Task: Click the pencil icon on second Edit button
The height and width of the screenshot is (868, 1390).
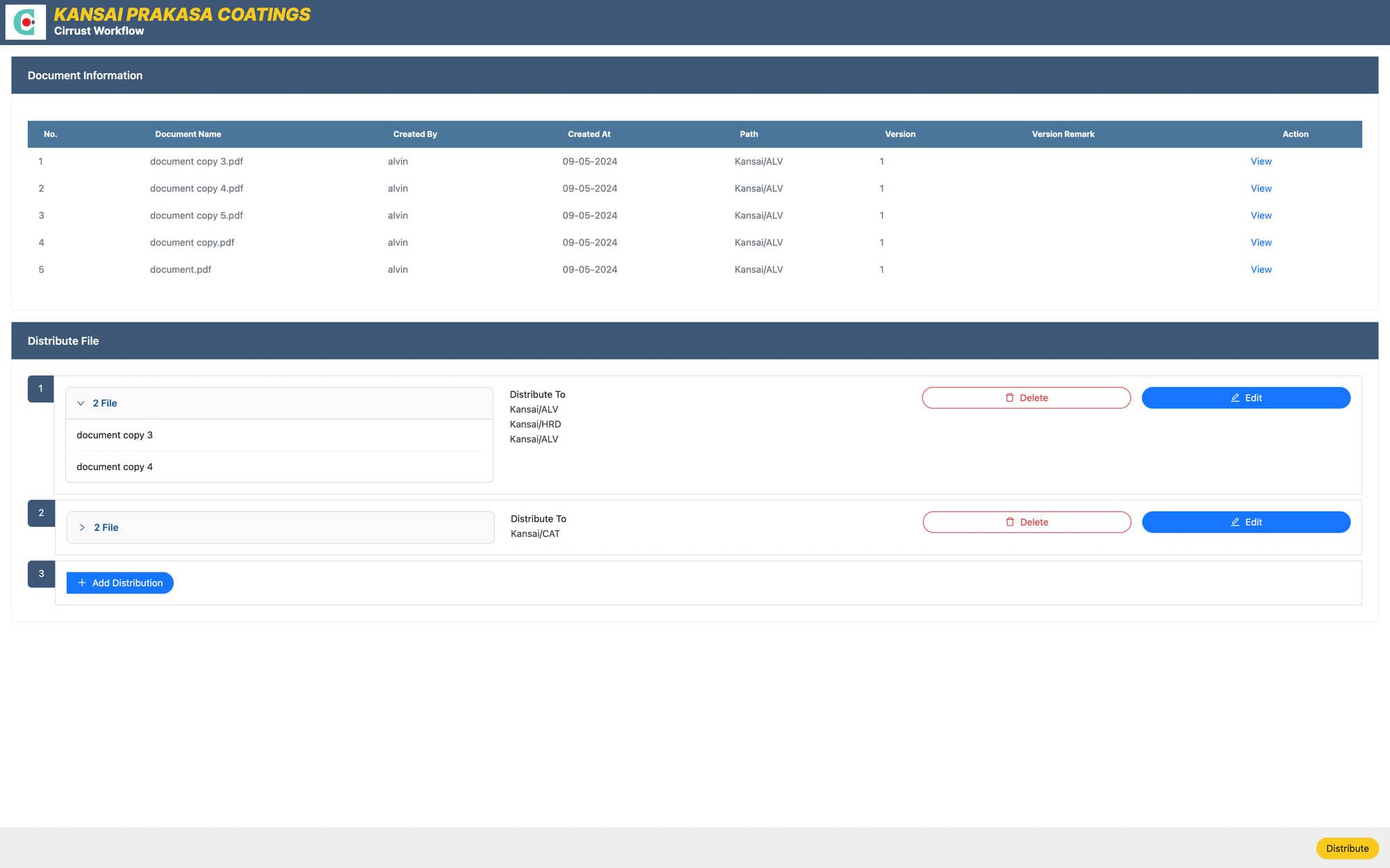Action: (x=1235, y=522)
